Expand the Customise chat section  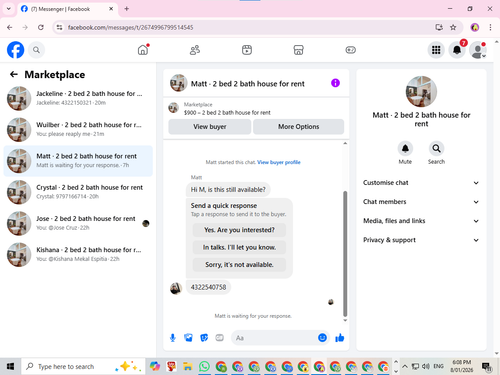421,183
